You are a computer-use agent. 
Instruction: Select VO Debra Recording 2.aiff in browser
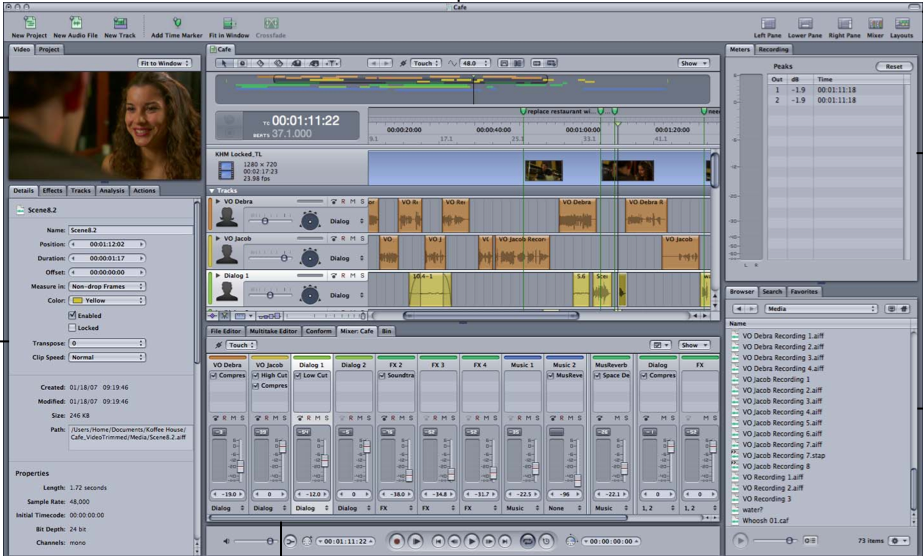click(x=782, y=346)
